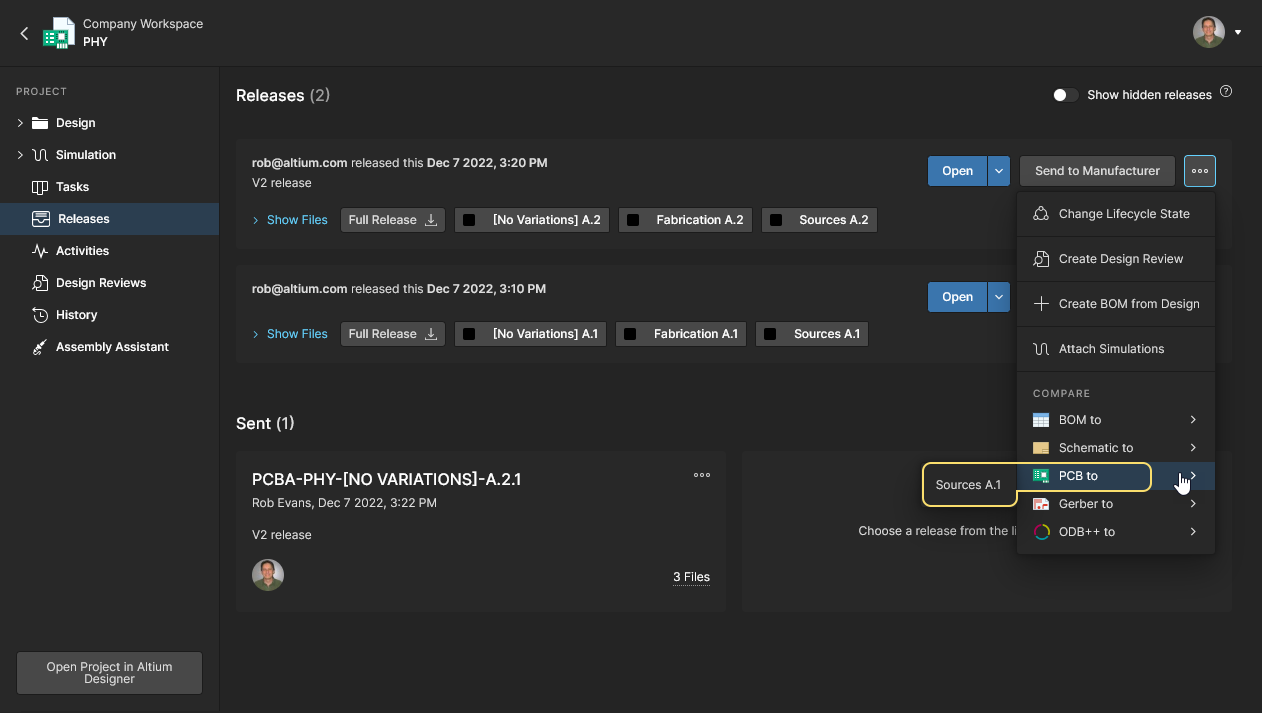The width and height of the screenshot is (1262, 713).
Task: Expand Open dropdown arrow of 3:10 PM release
Action: pyautogui.click(x=999, y=297)
